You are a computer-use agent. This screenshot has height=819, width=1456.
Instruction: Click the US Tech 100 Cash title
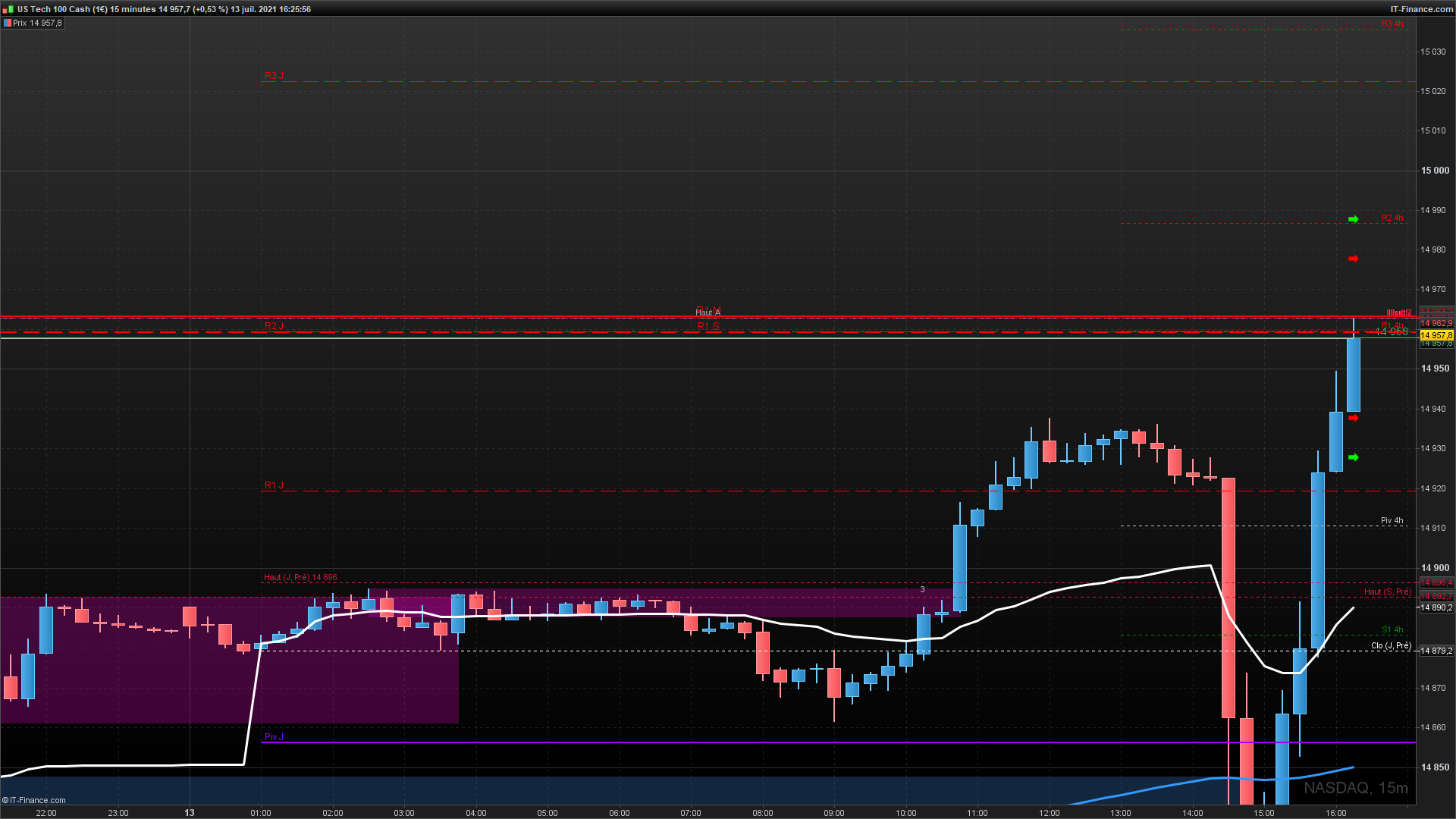(62, 9)
